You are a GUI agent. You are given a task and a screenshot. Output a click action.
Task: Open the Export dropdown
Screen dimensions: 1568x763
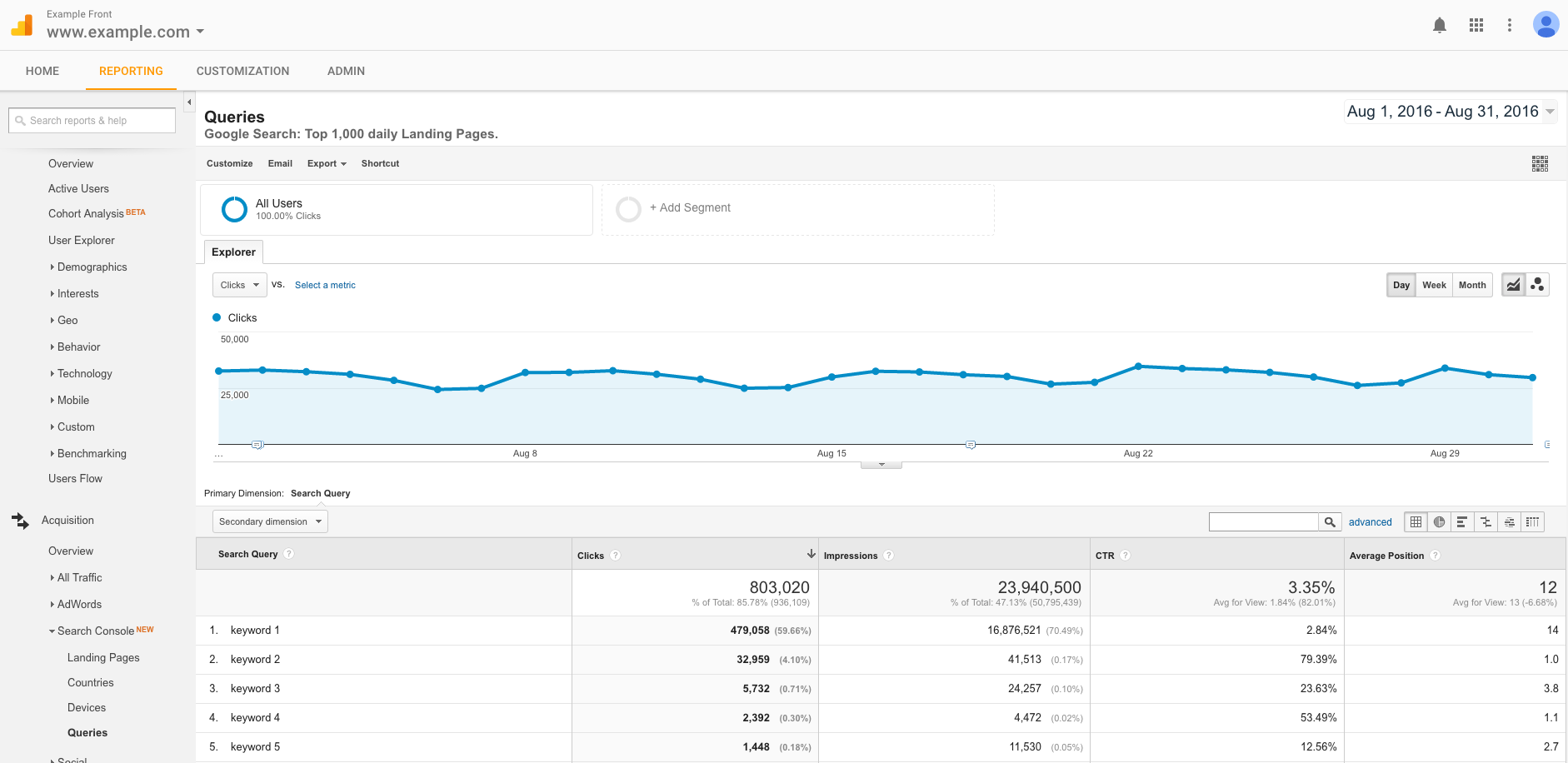[x=326, y=163]
